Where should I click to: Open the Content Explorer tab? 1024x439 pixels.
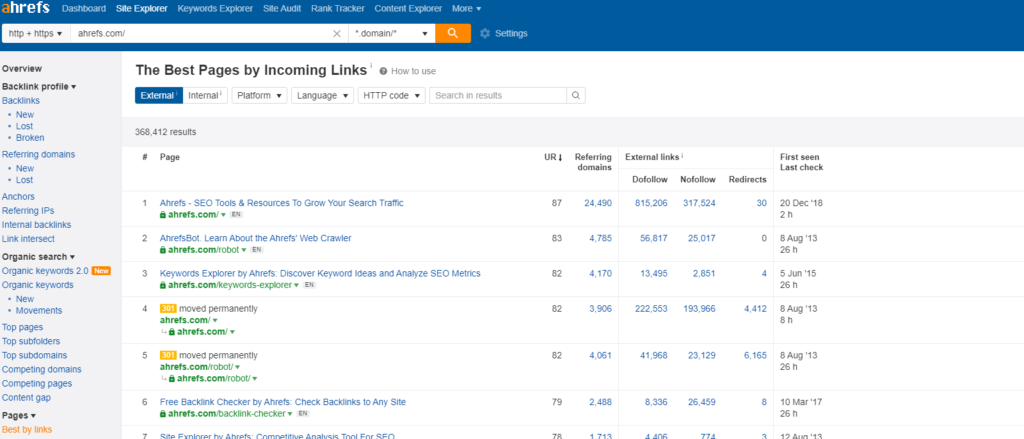coord(408,8)
